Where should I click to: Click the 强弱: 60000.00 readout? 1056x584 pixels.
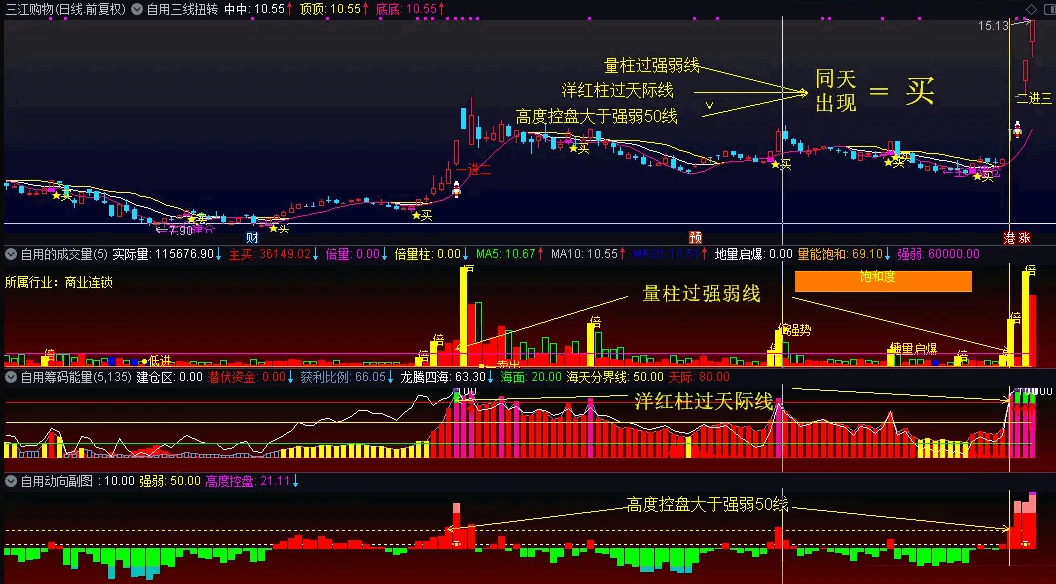[938, 254]
